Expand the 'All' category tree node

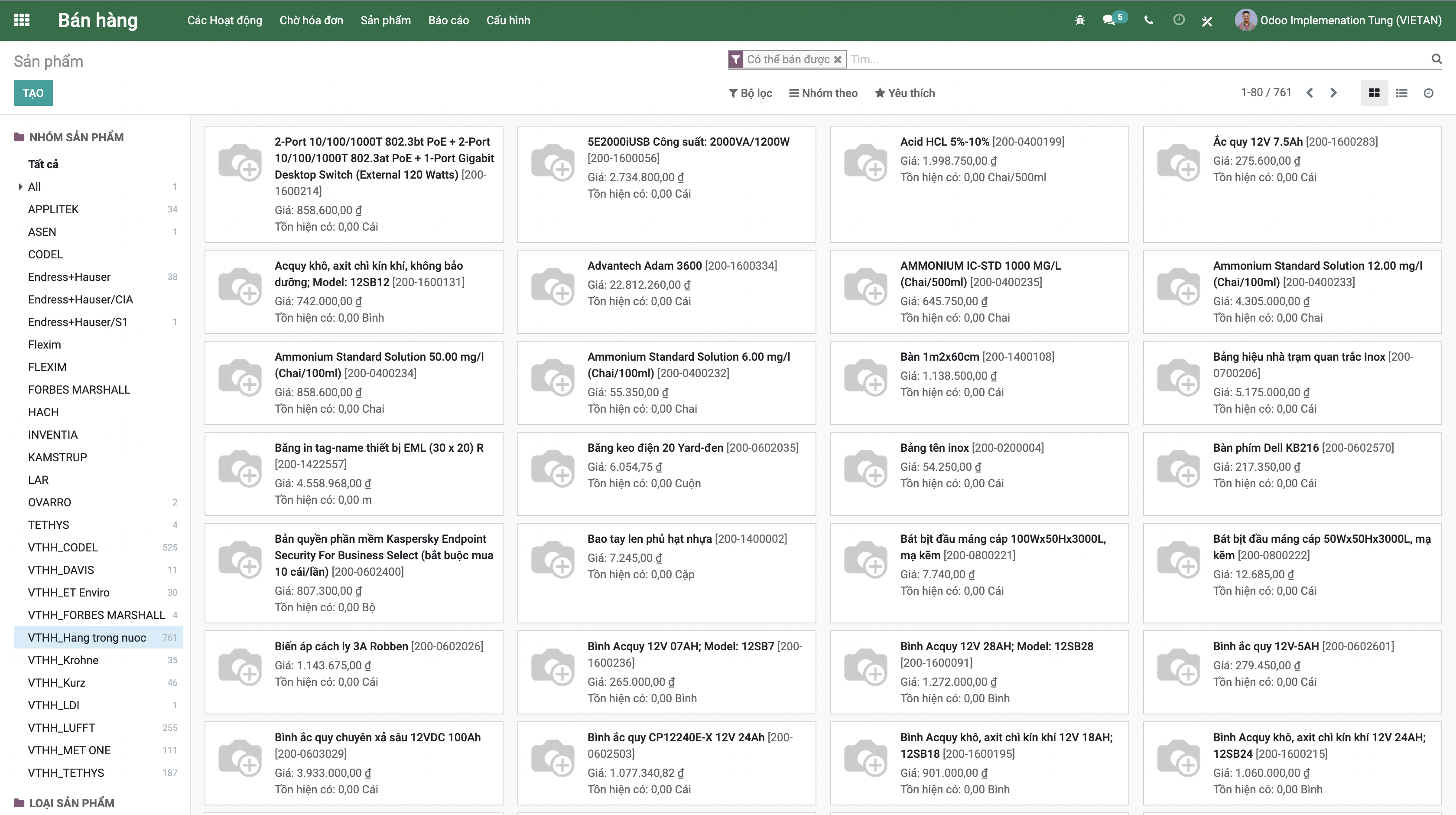[x=20, y=187]
